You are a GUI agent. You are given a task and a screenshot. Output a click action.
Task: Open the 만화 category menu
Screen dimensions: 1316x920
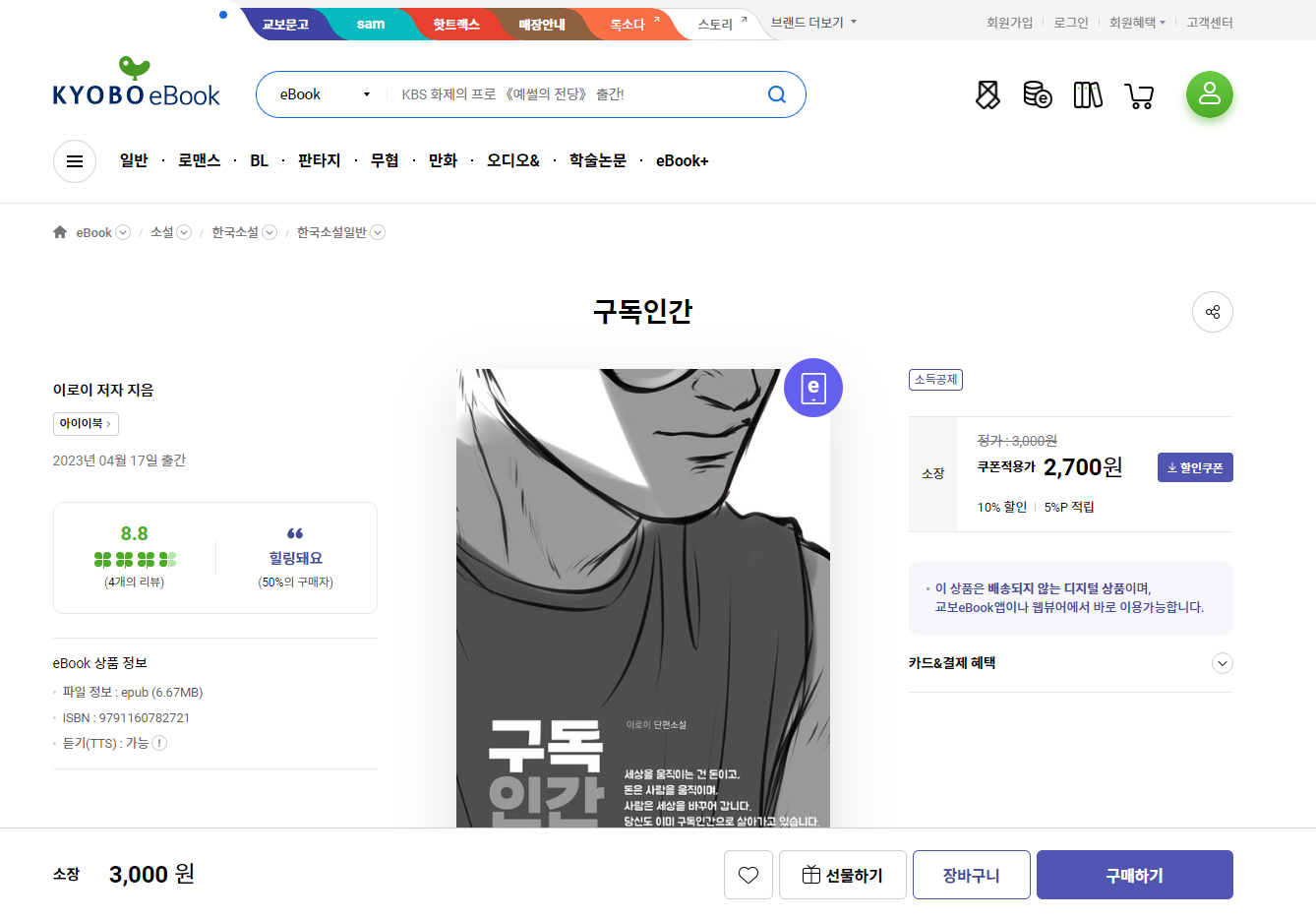443,160
